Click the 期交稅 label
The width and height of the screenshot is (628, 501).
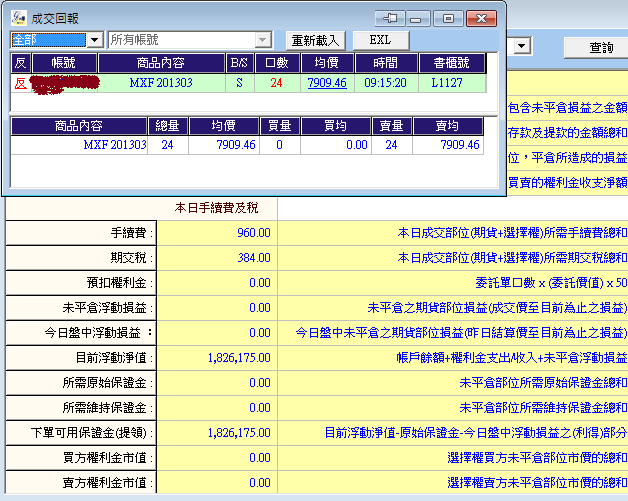click(132, 258)
